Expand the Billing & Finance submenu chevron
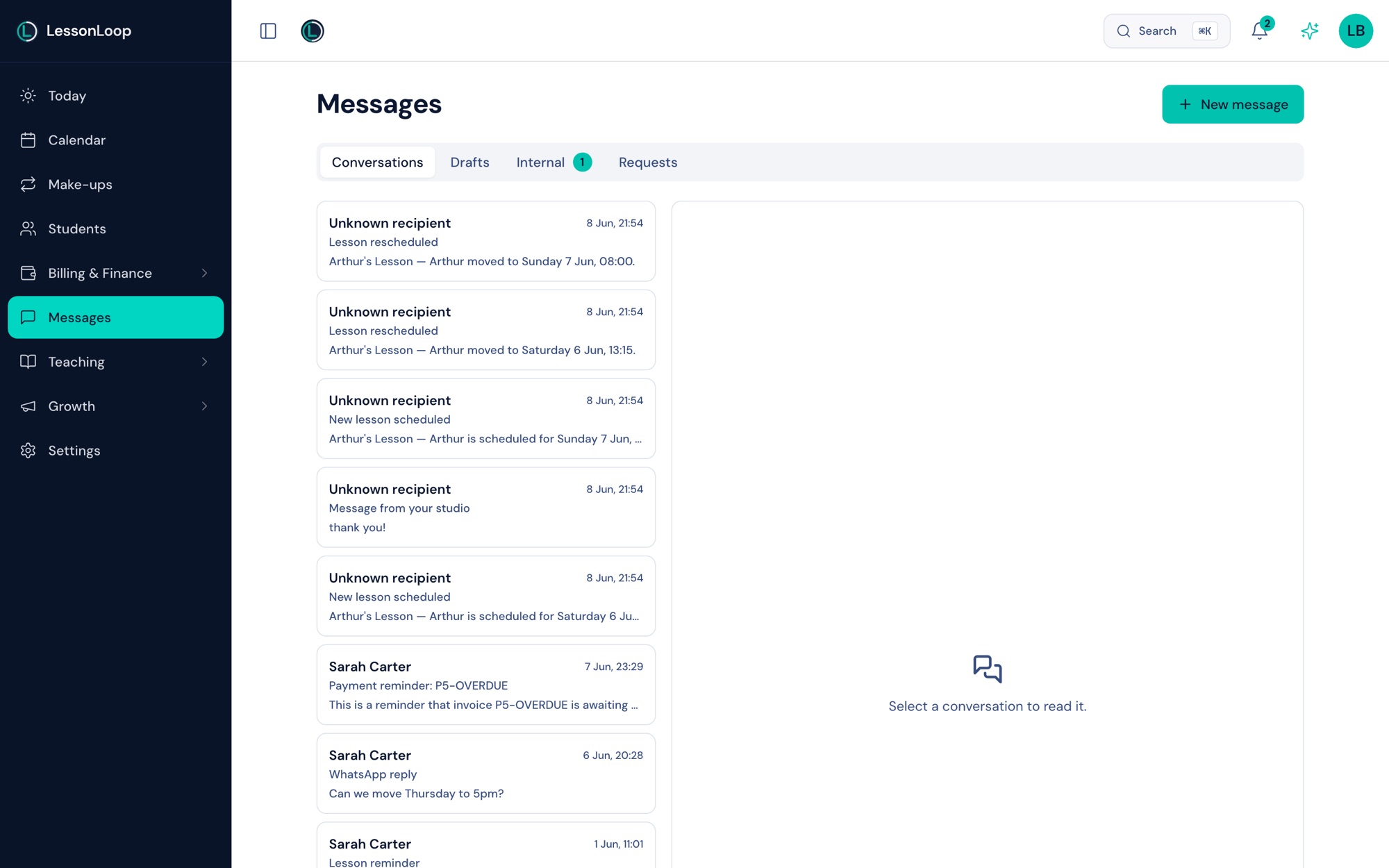This screenshot has width=1389, height=868. [204, 274]
